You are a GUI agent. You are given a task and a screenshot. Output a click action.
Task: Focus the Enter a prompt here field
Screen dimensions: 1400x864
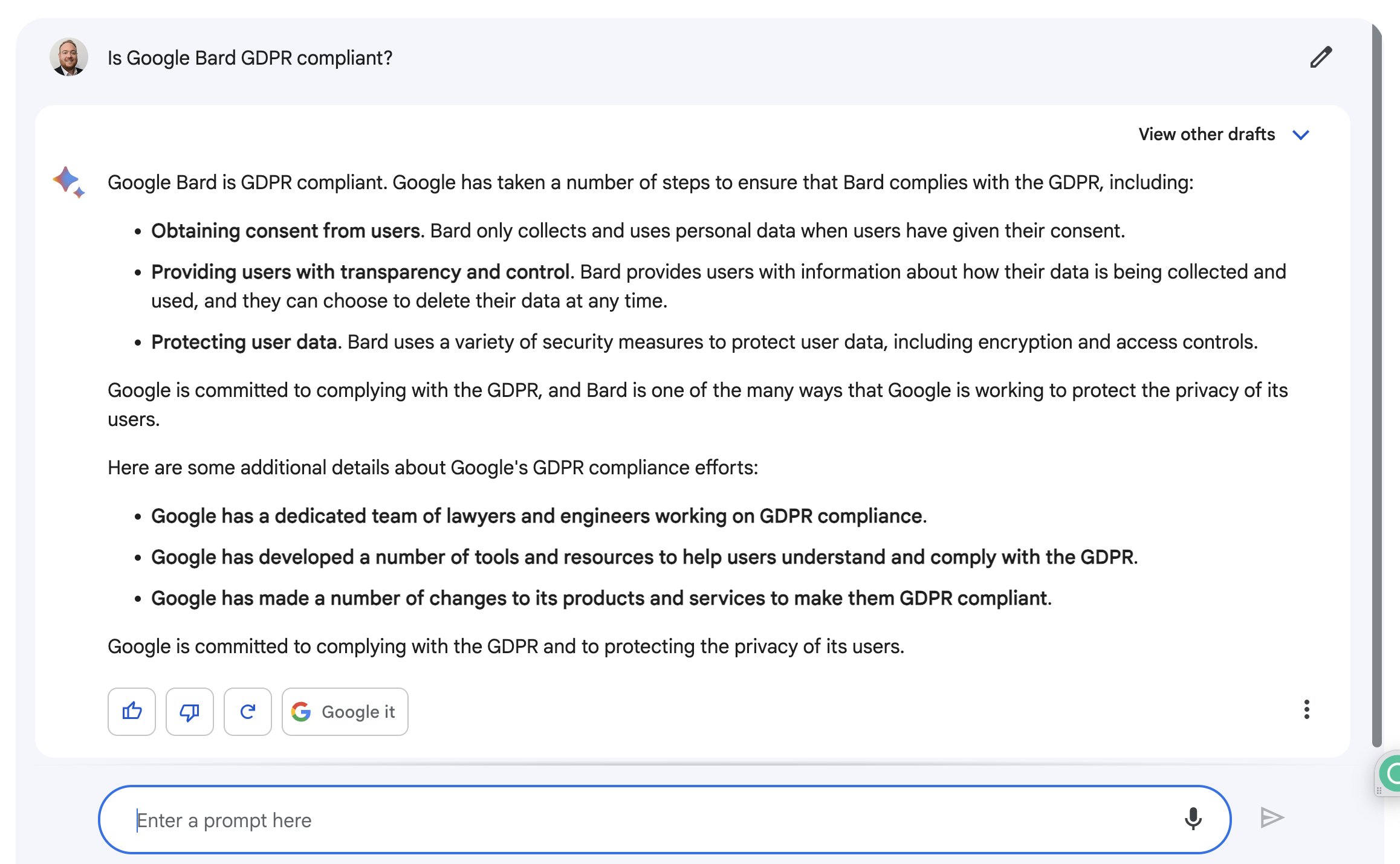(x=664, y=819)
